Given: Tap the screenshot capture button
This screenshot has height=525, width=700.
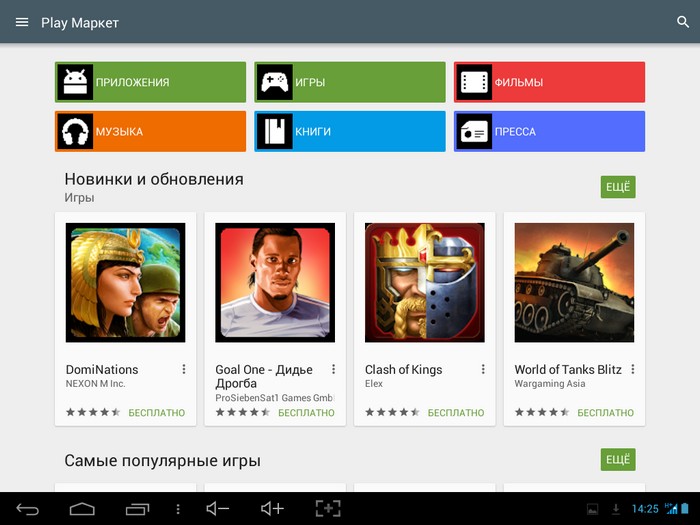Looking at the screenshot, I should [328, 508].
